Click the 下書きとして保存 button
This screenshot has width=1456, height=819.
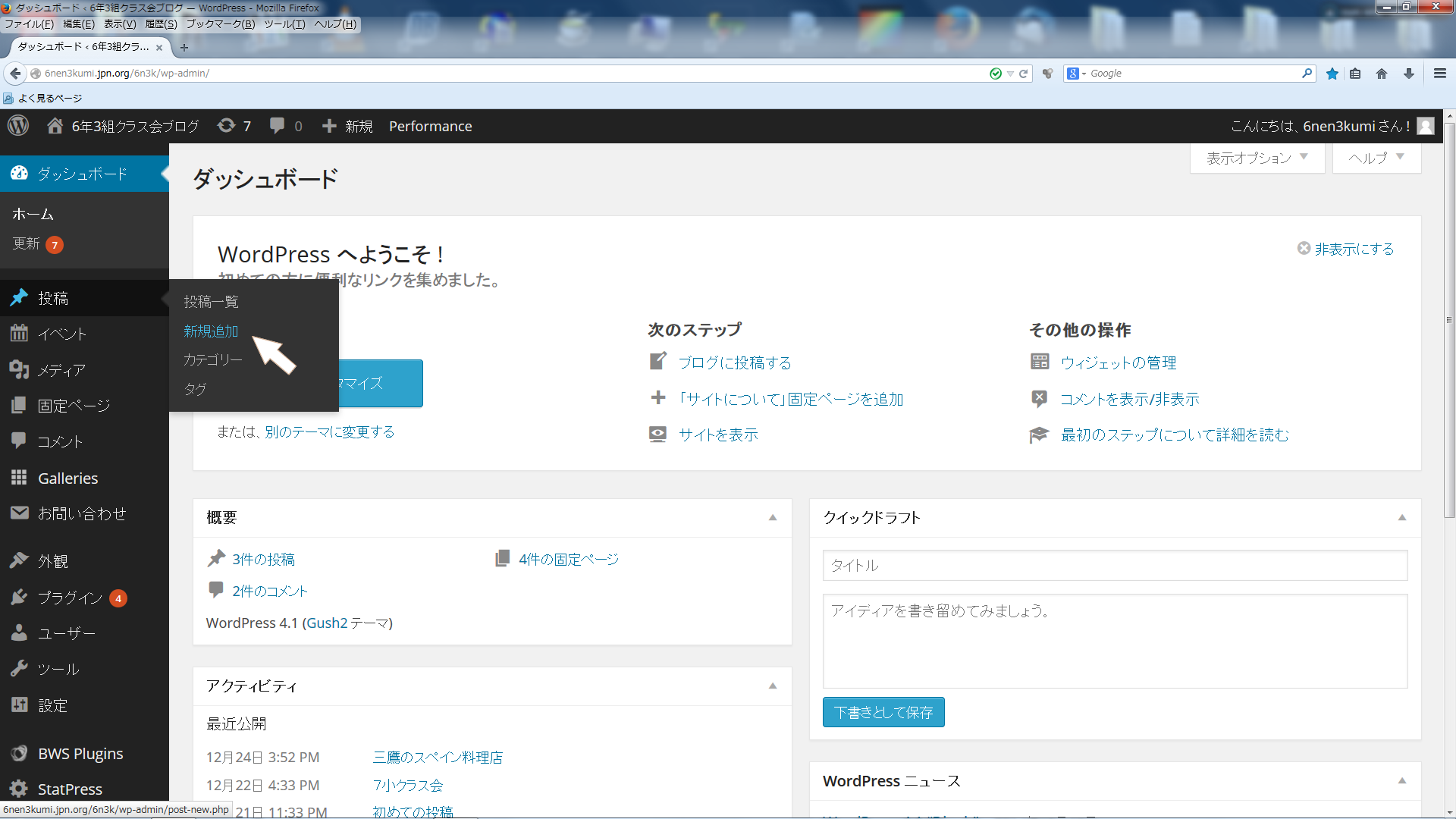pyautogui.click(x=883, y=712)
